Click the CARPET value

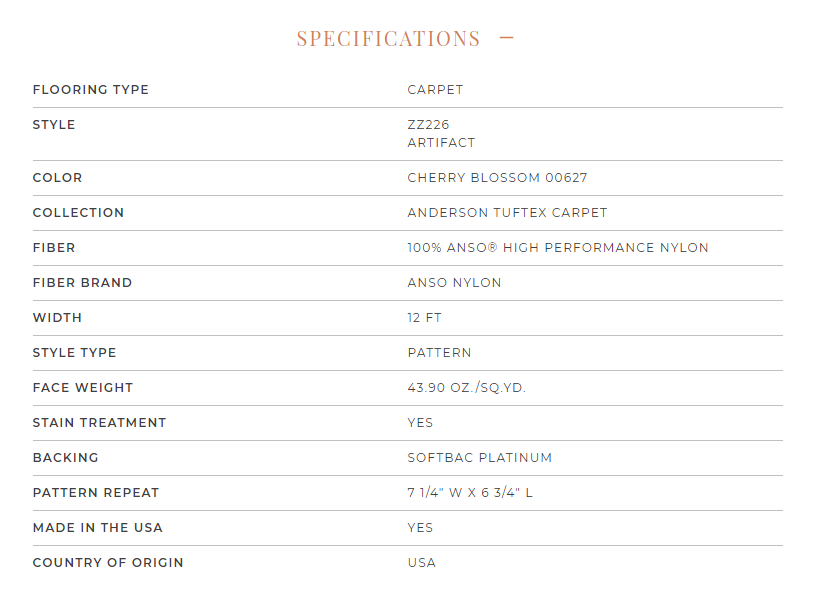coord(435,90)
